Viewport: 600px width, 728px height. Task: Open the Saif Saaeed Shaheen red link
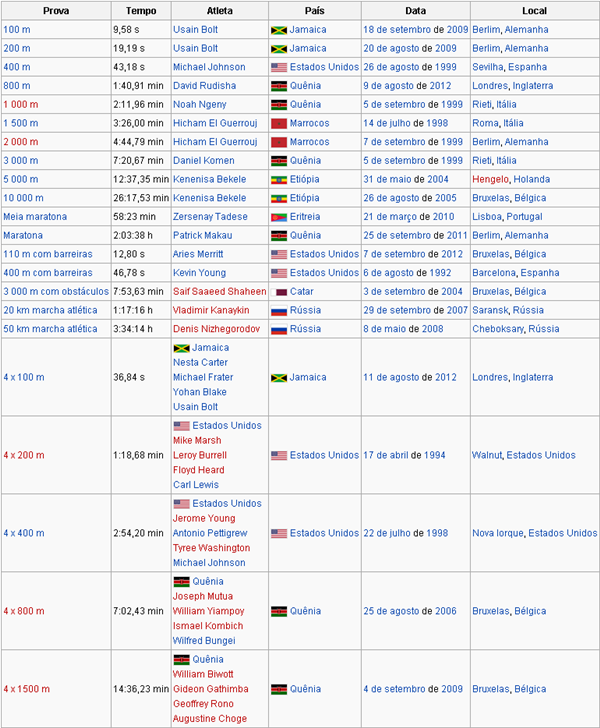tap(220, 292)
